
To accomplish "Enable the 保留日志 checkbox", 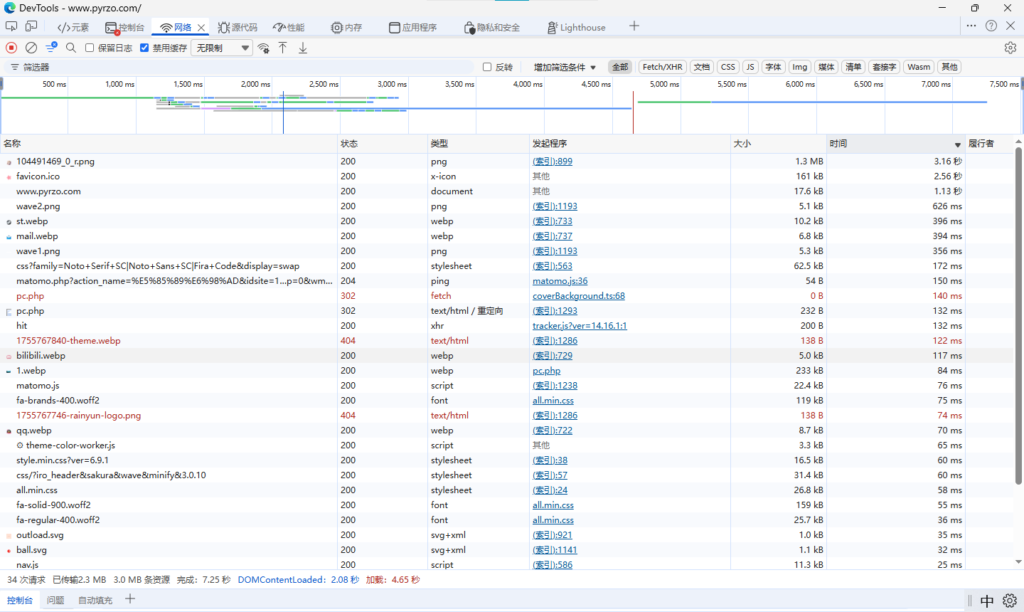I will click(90, 47).
